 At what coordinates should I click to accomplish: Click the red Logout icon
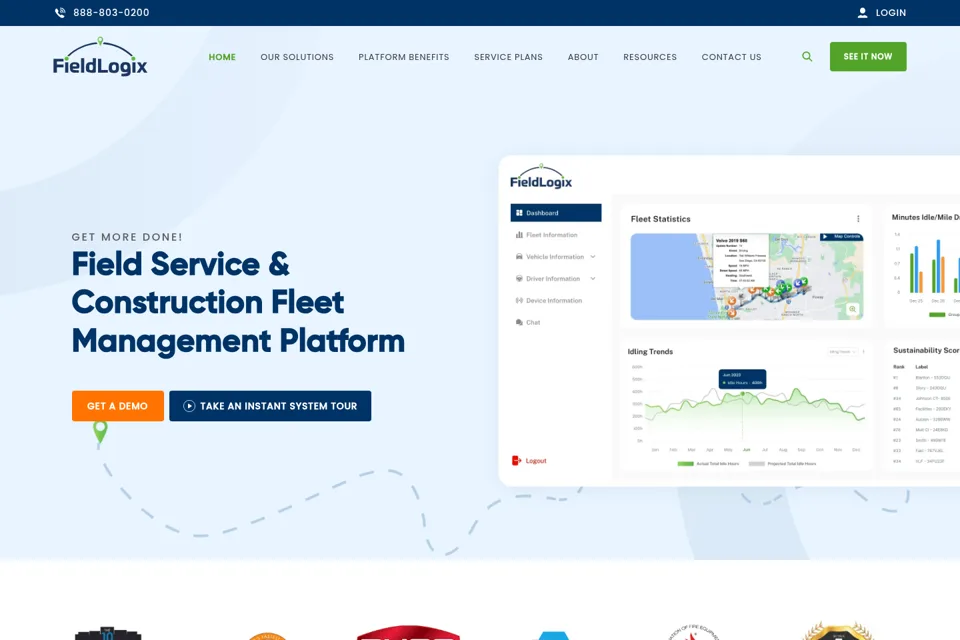point(516,461)
